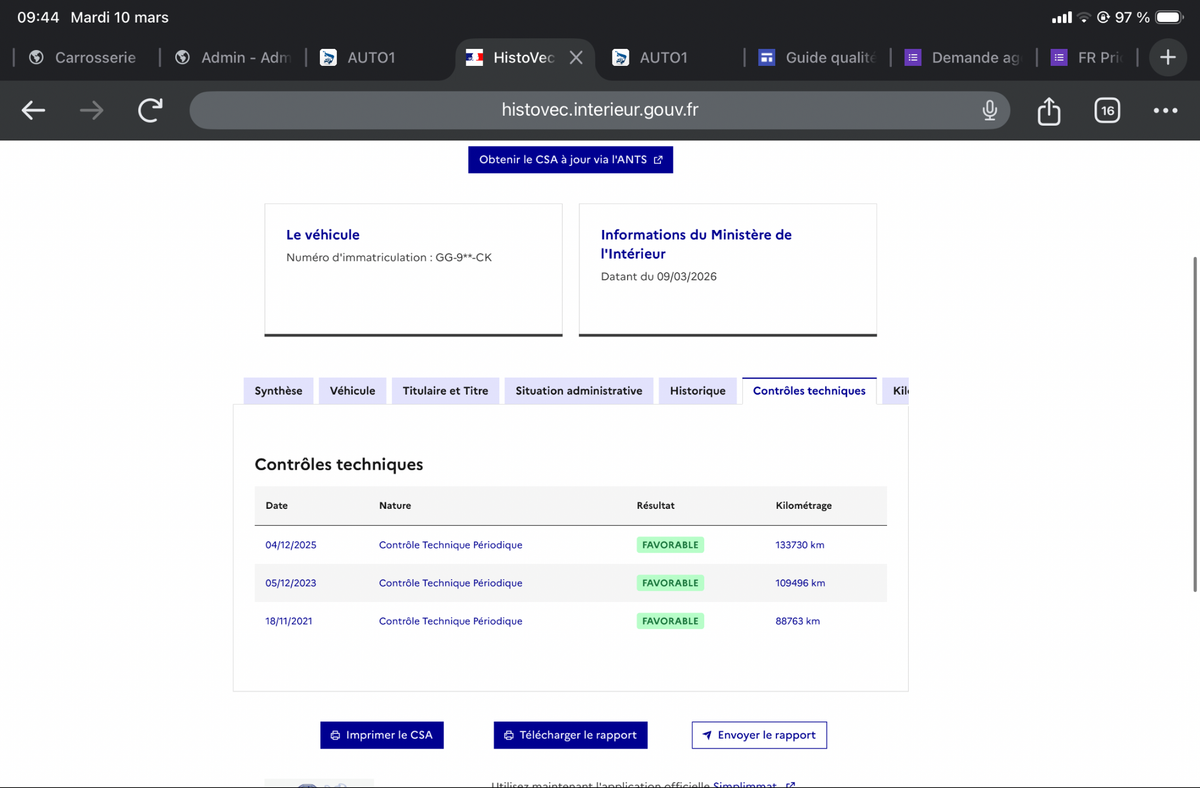Open the Historique tab

click(x=698, y=391)
